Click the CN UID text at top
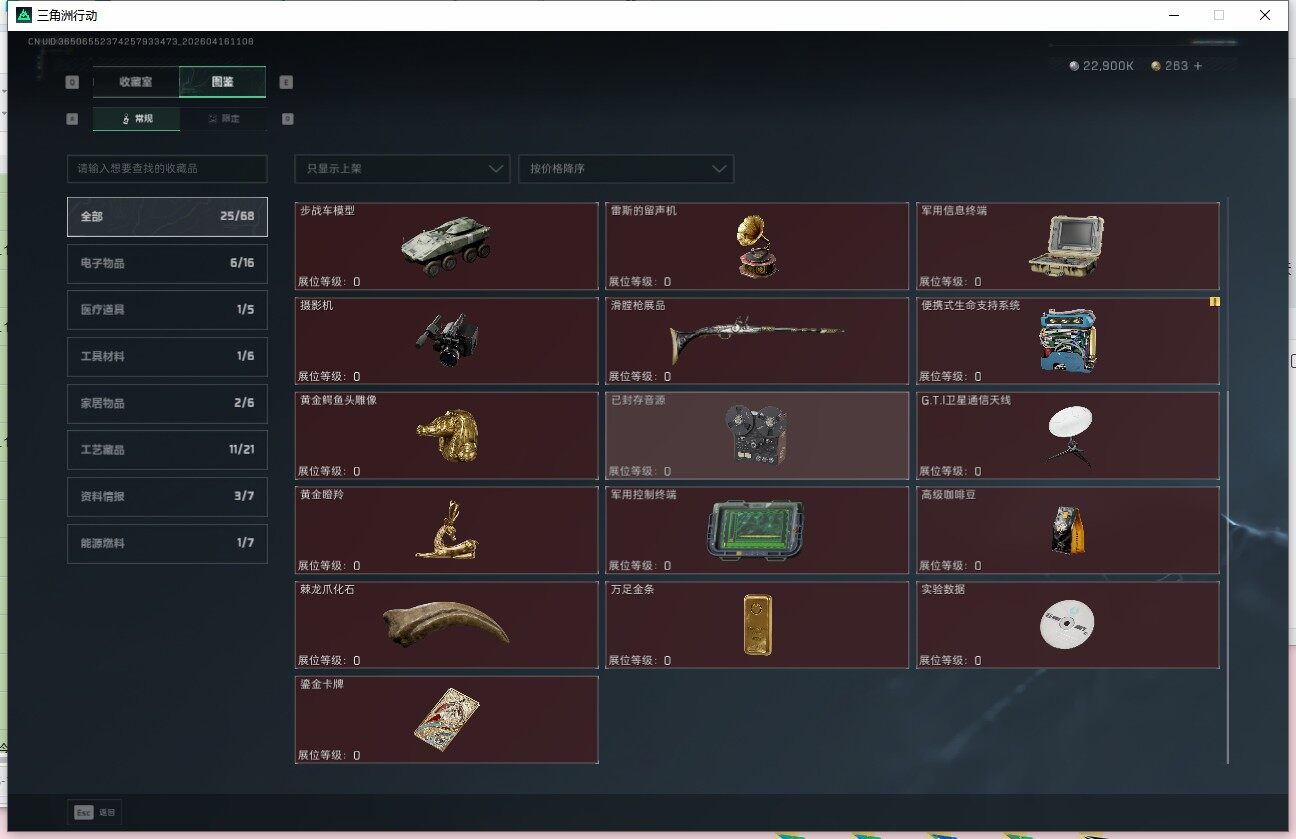Screen dimensions: 1296x839 pyautogui.click(x=140, y=42)
